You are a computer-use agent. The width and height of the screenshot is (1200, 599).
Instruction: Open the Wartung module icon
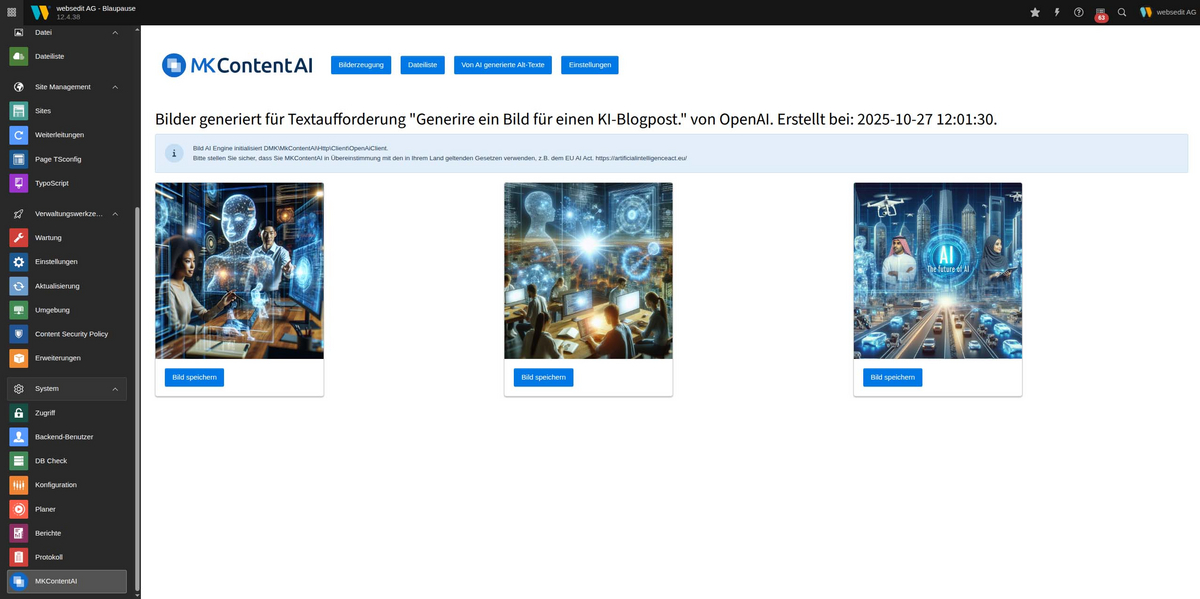point(18,238)
